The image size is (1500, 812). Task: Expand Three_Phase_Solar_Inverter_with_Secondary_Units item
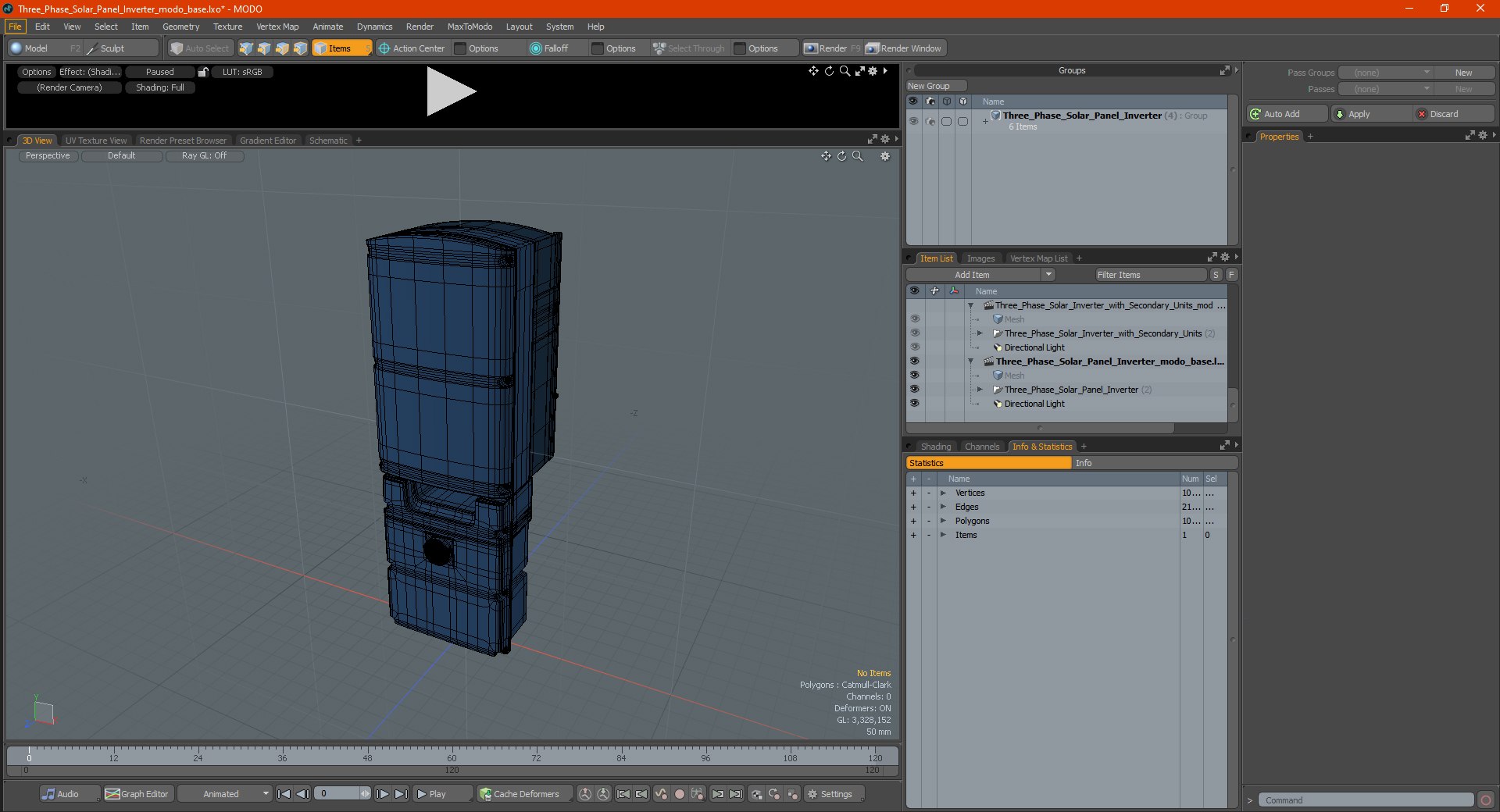pyautogui.click(x=980, y=333)
